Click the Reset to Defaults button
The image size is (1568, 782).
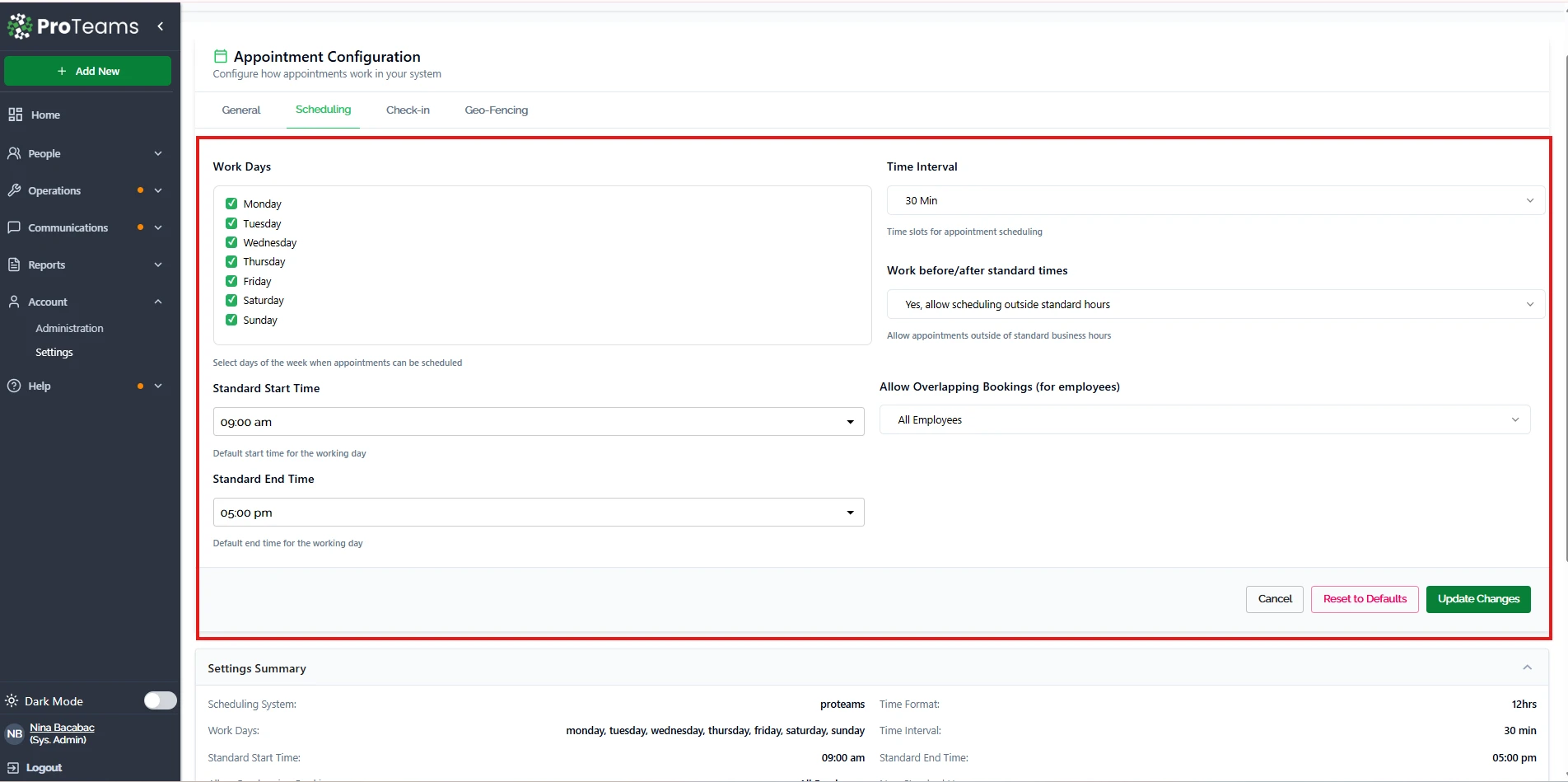(1364, 599)
